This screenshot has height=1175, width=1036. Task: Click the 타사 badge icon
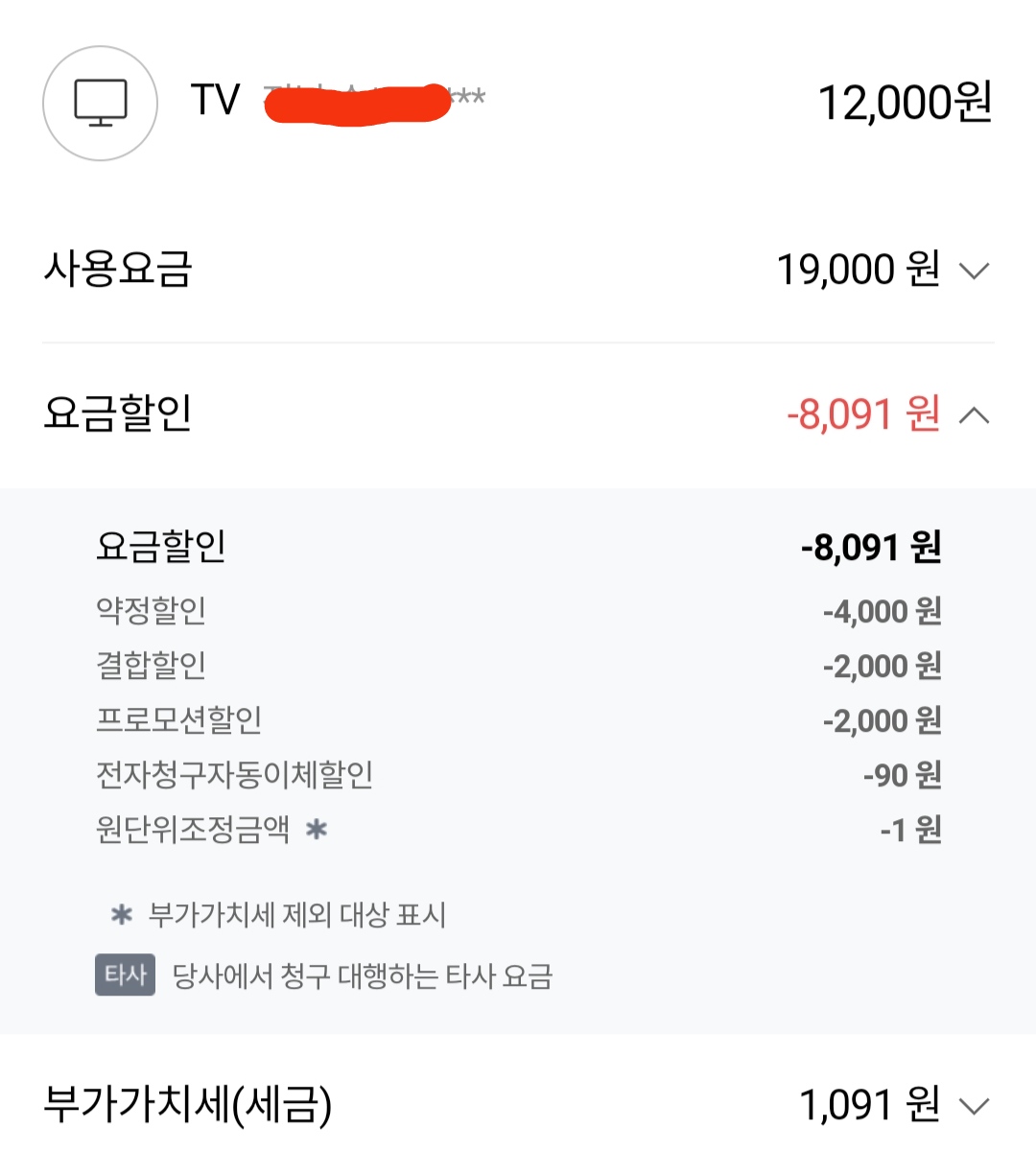[x=125, y=975]
